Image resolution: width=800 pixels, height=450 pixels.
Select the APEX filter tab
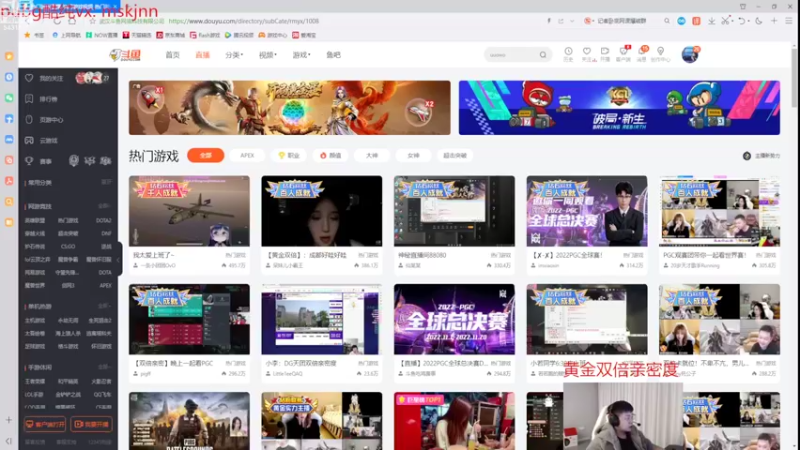[x=247, y=155]
